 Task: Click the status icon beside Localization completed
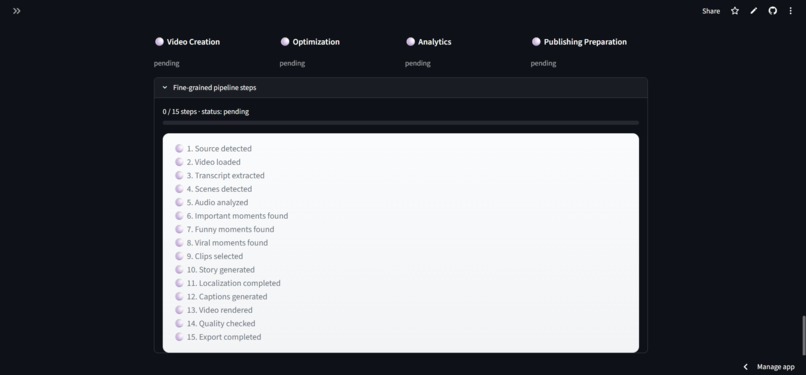point(179,283)
